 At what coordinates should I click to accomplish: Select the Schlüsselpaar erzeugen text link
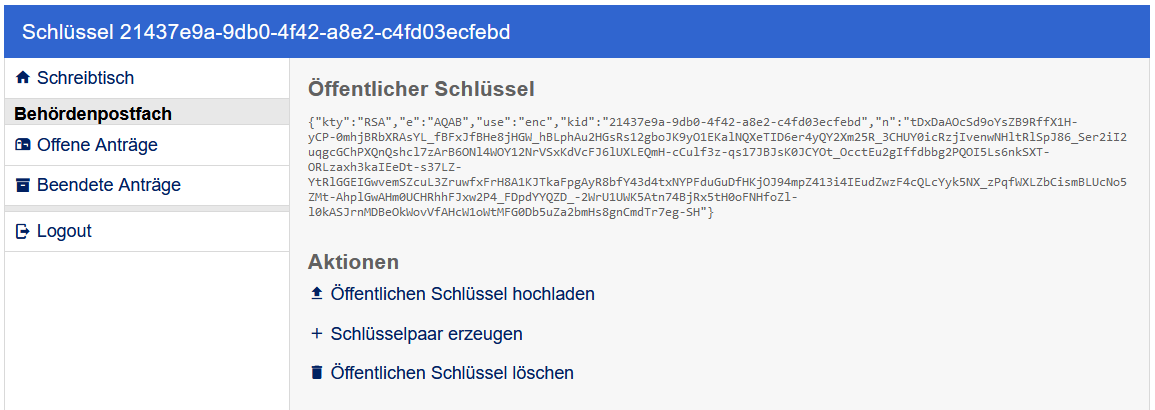(x=426, y=334)
